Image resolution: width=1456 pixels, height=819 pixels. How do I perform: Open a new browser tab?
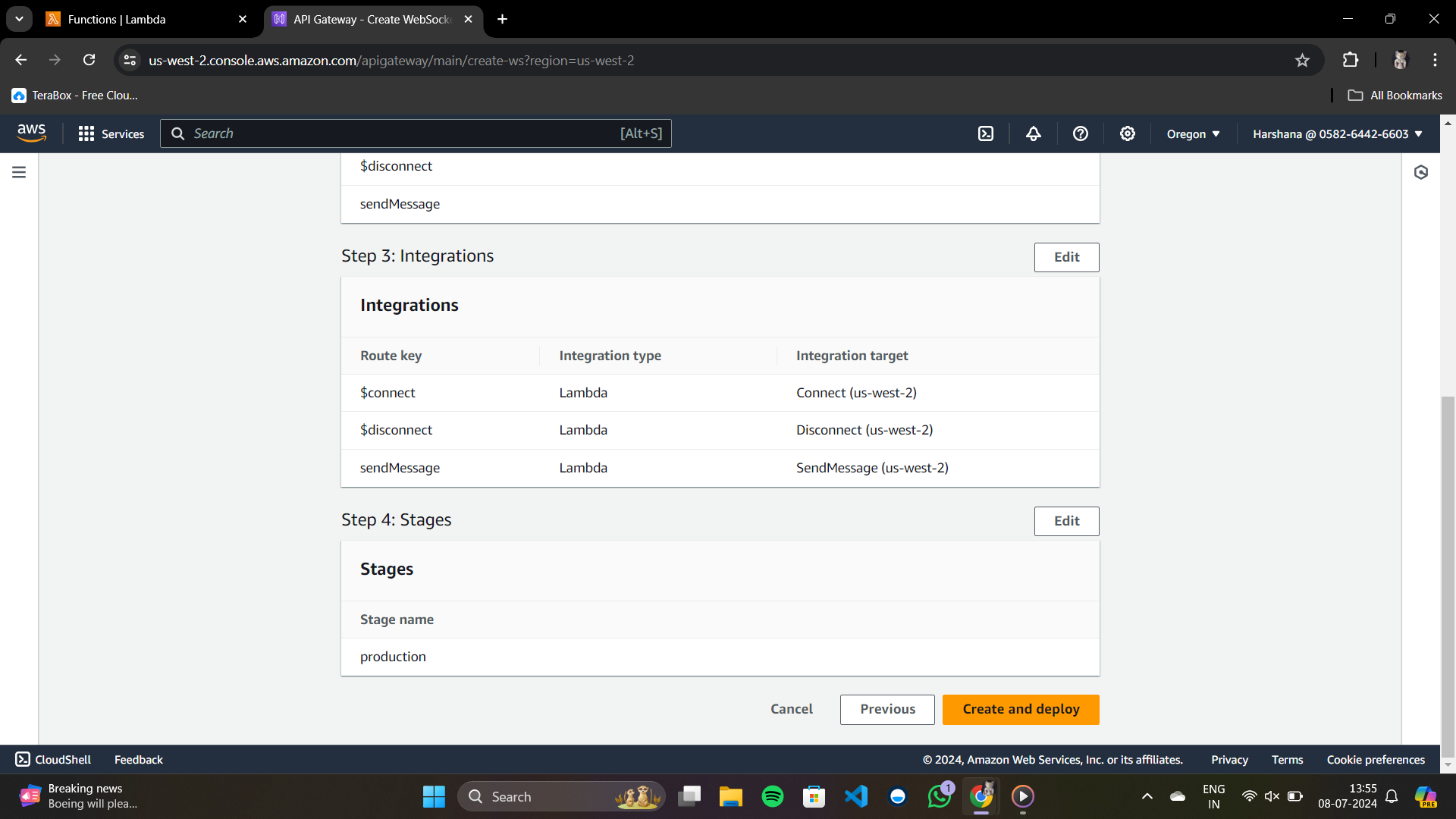(502, 19)
